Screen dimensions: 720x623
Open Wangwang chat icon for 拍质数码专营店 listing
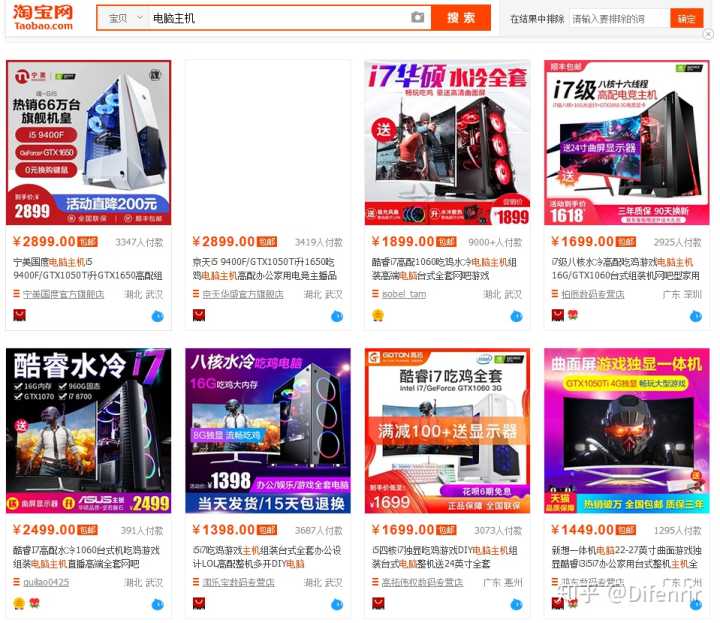(696, 316)
